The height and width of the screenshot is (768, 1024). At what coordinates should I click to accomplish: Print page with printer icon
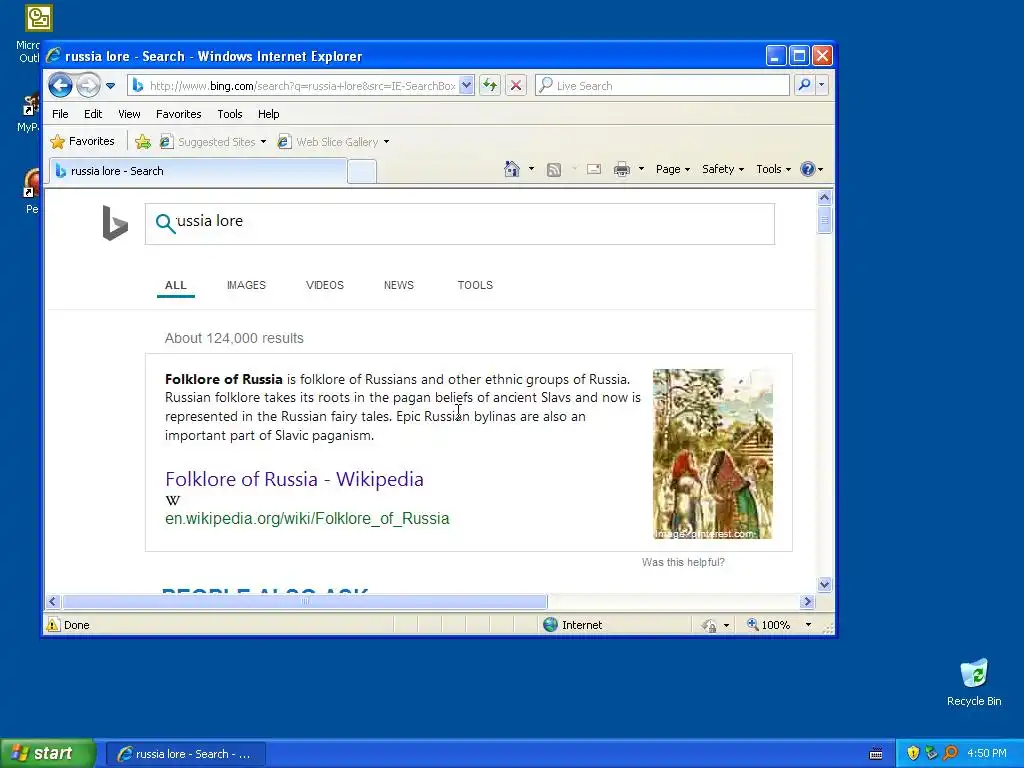[622, 170]
